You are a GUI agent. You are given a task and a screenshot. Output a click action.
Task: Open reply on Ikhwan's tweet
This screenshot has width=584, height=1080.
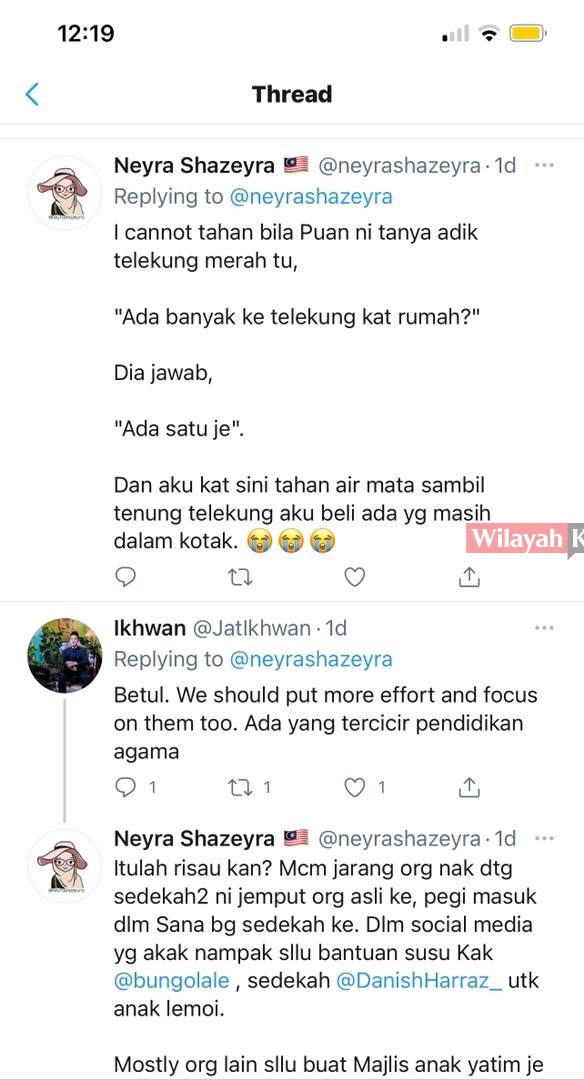tap(125, 787)
